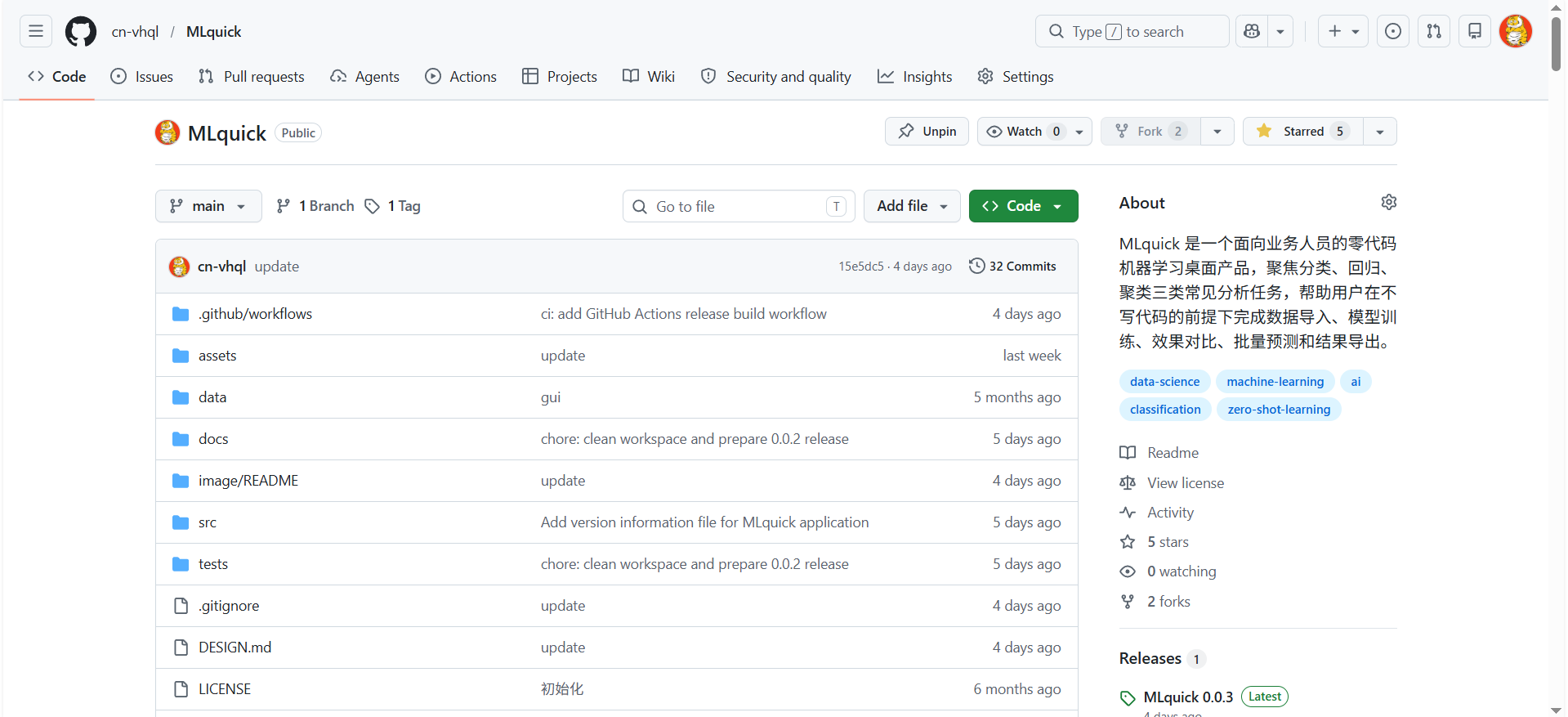1568x717 pixels.
Task: View the 2 forks link
Action: click(1155, 602)
